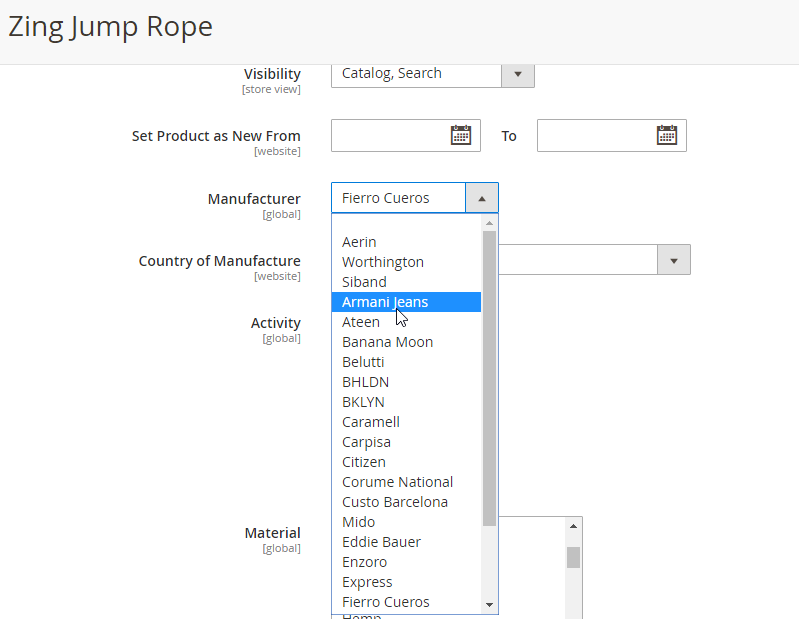Click the Material list scrollbar up arrow
The height and width of the screenshot is (619, 799).
tap(573, 526)
